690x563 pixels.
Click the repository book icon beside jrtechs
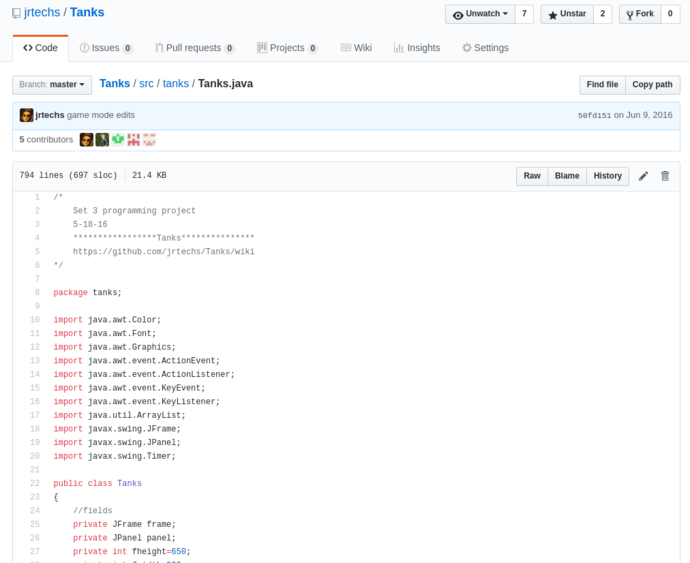[x=16, y=14]
